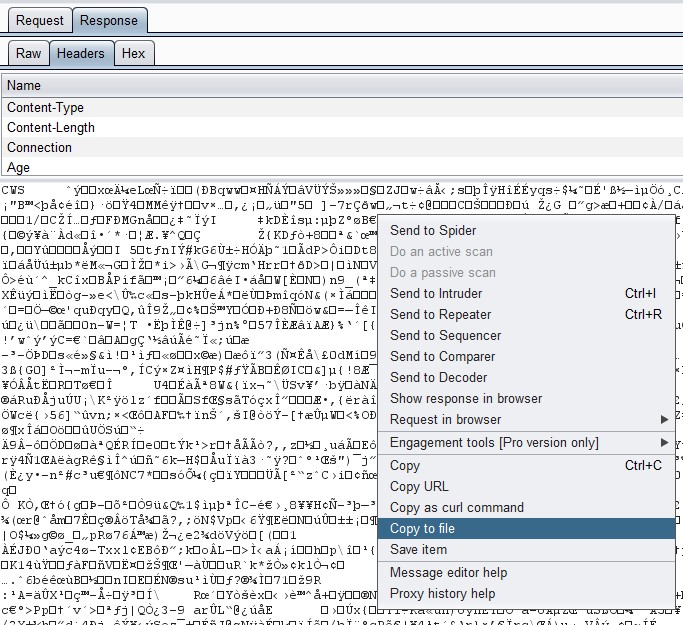Viewport: 683px width, 625px height.
Task: Select the Content-Type header row
Action: 342,107
